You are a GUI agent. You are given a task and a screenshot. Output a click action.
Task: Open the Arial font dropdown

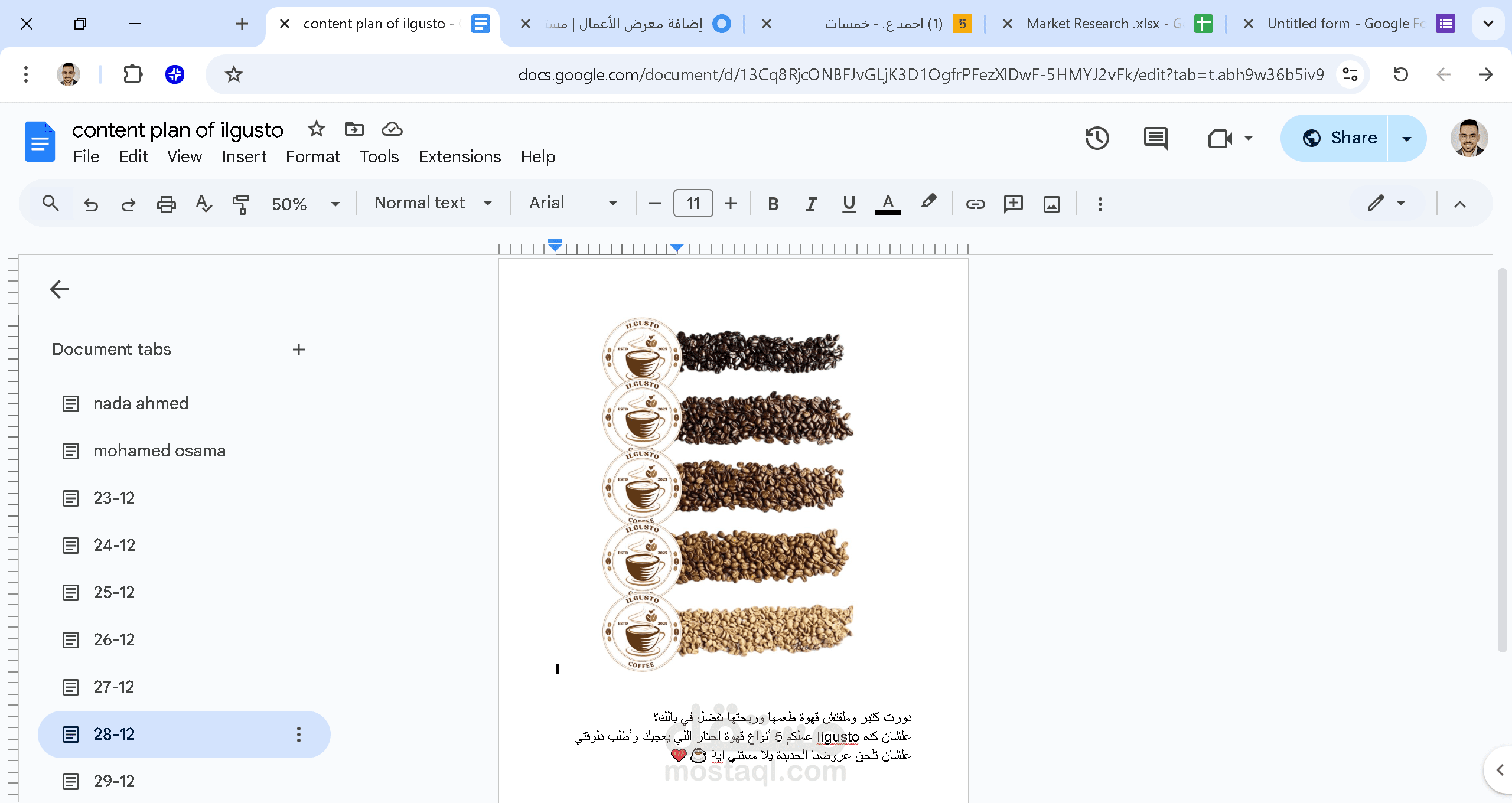573,203
